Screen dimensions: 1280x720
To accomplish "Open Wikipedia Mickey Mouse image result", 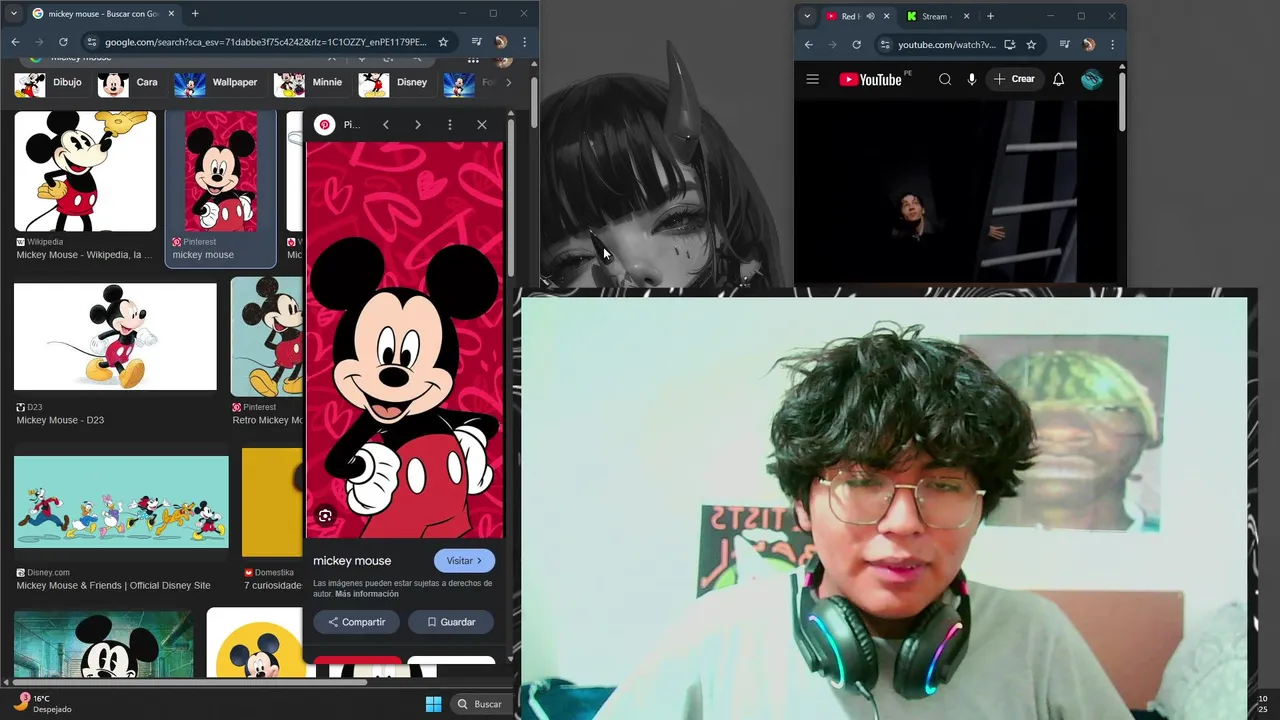I will click(x=85, y=171).
